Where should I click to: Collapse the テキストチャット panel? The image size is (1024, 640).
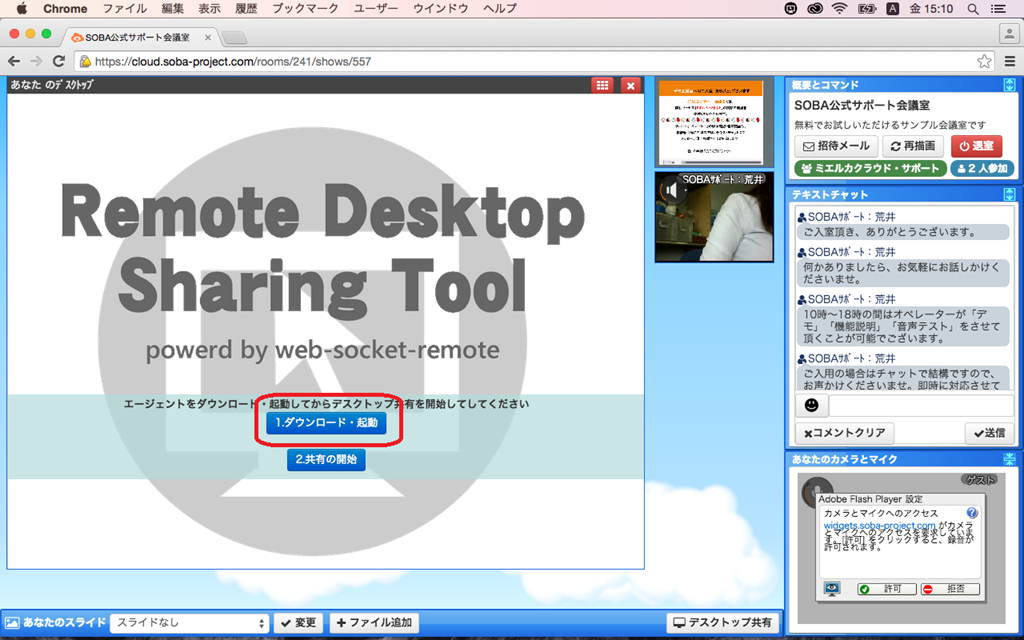pos(1009,195)
